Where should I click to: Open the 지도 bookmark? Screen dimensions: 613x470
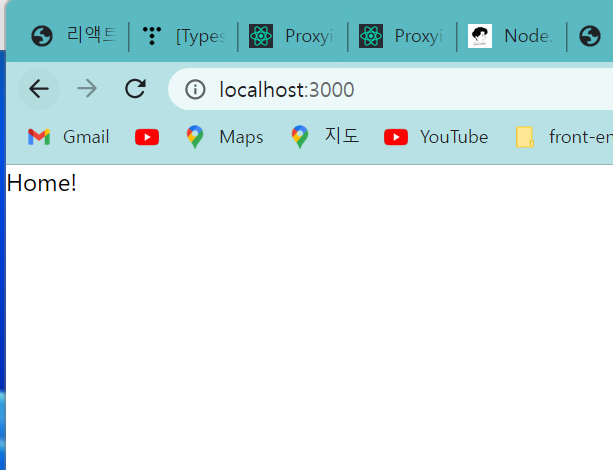[325, 136]
